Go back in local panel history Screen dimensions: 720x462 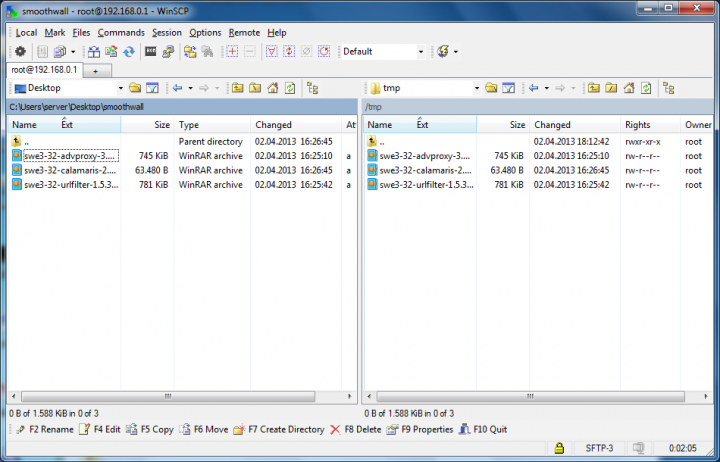pyautogui.click(x=177, y=88)
